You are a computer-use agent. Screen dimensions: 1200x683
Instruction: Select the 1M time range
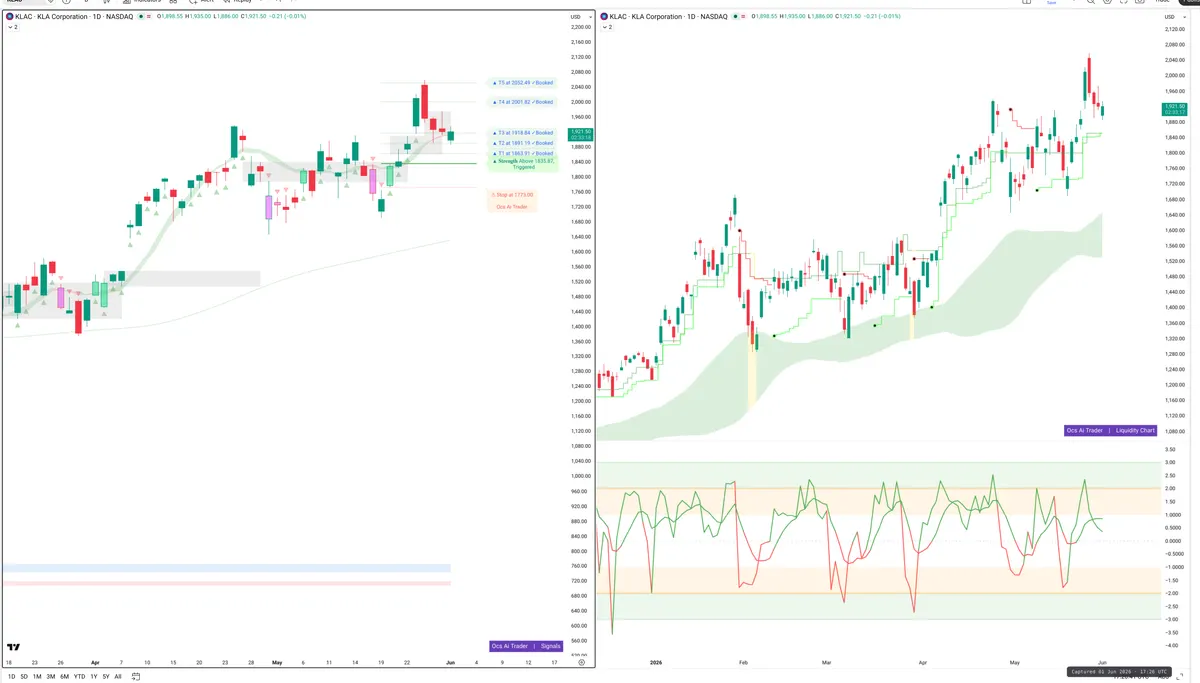pos(38,676)
